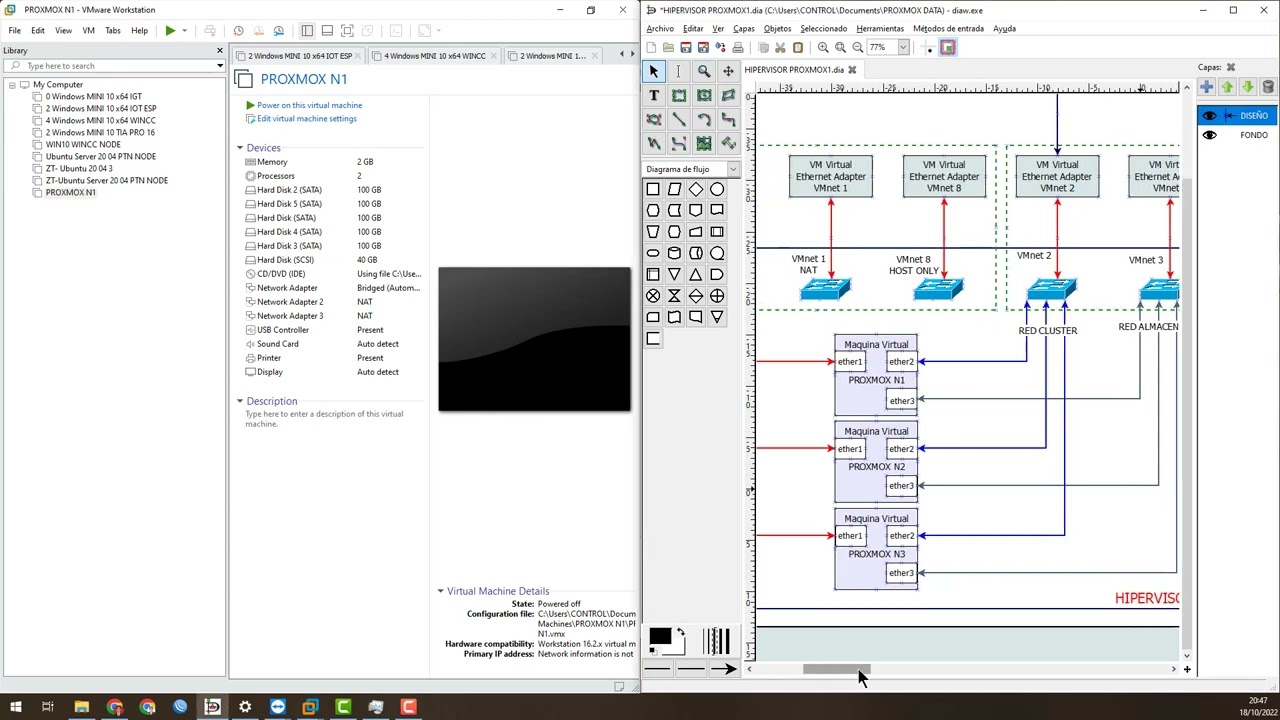Add new layer in Dia Capas panel
This screenshot has width=1280, height=720.
(1207, 88)
